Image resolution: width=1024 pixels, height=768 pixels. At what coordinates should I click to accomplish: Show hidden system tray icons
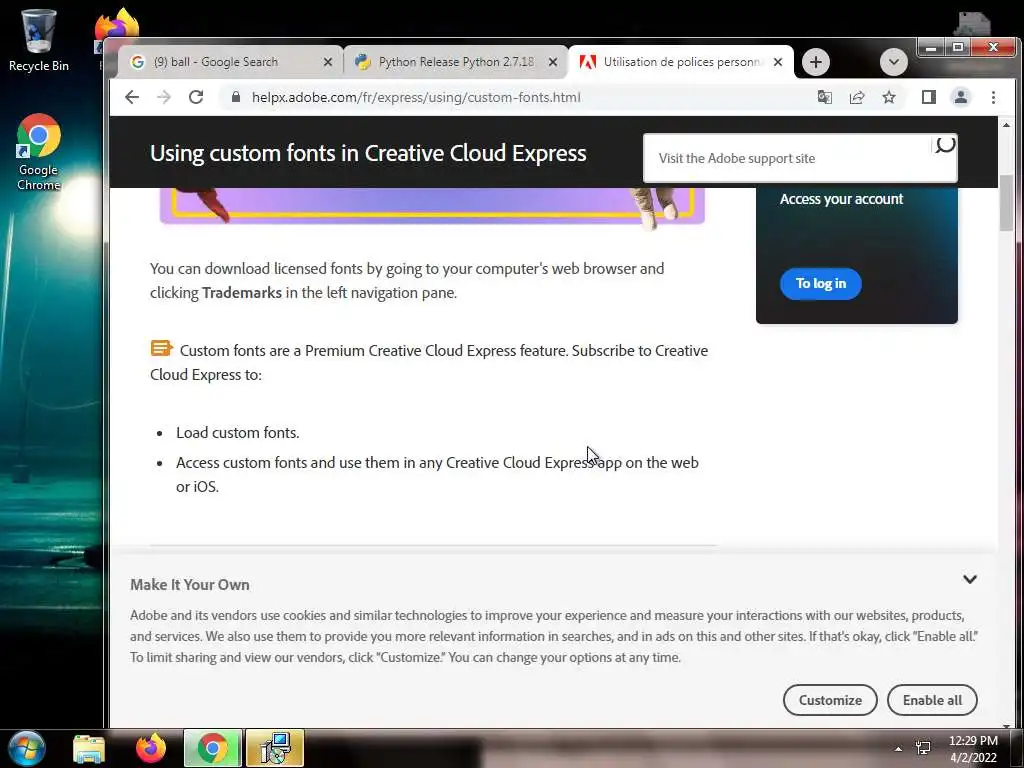tap(899, 749)
